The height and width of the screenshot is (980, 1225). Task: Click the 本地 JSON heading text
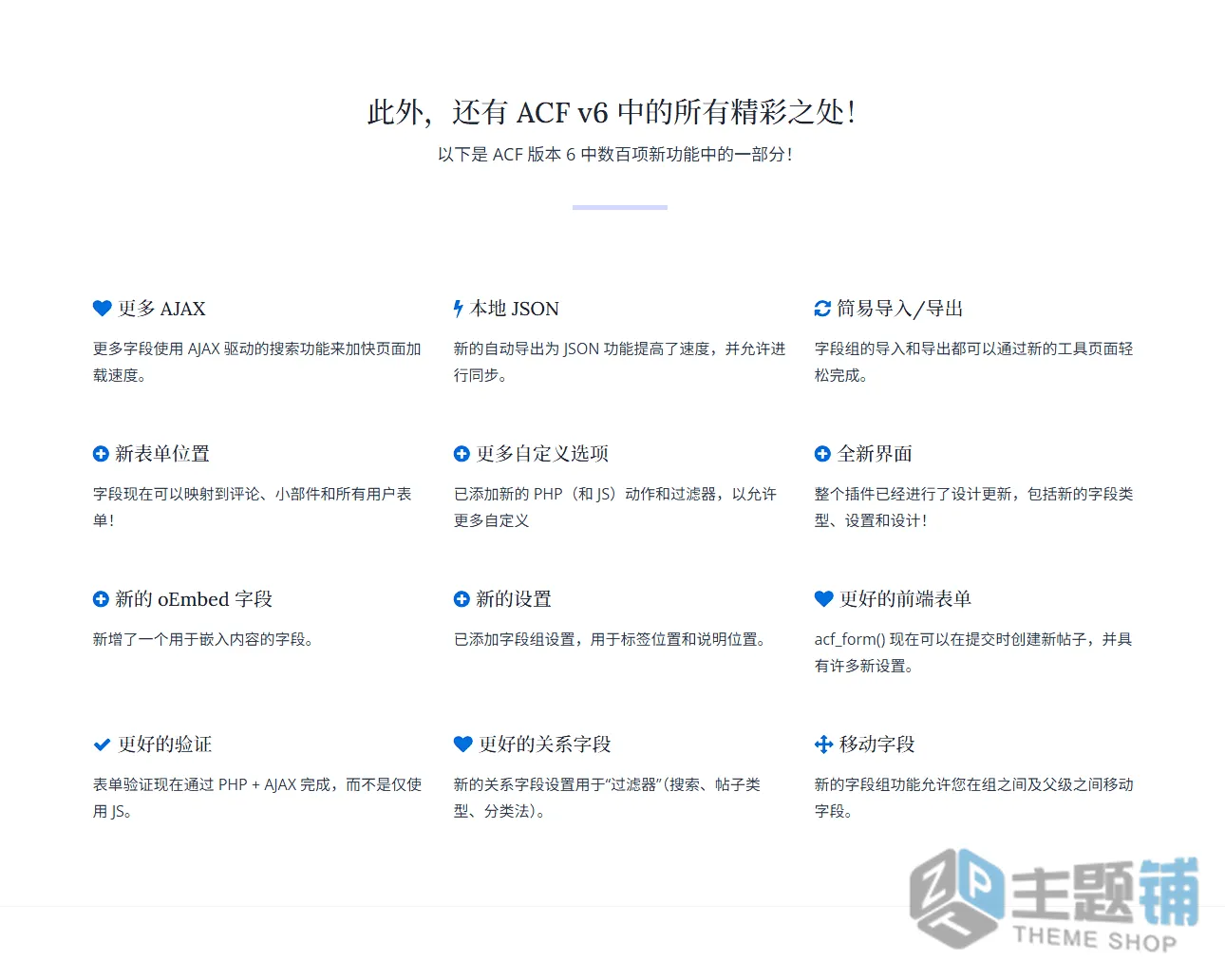pos(515,309)
